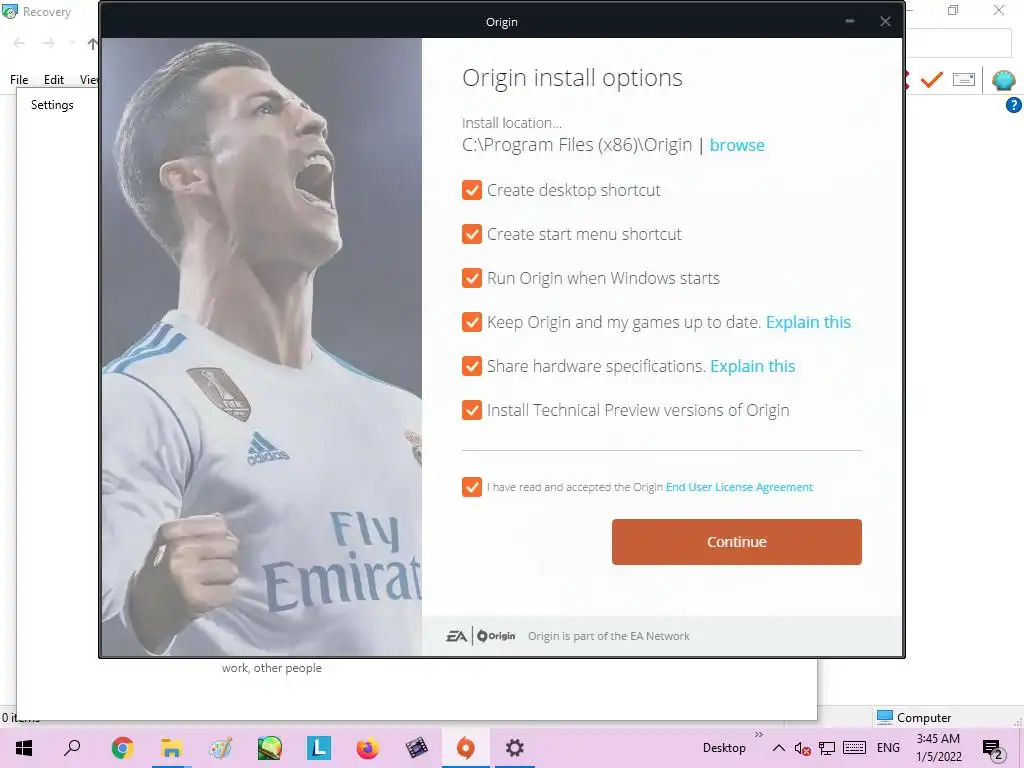The height and width of the screenshot is (768, 1024).
Task: Click the blue help question mark icon
Action: [1014, 105]
